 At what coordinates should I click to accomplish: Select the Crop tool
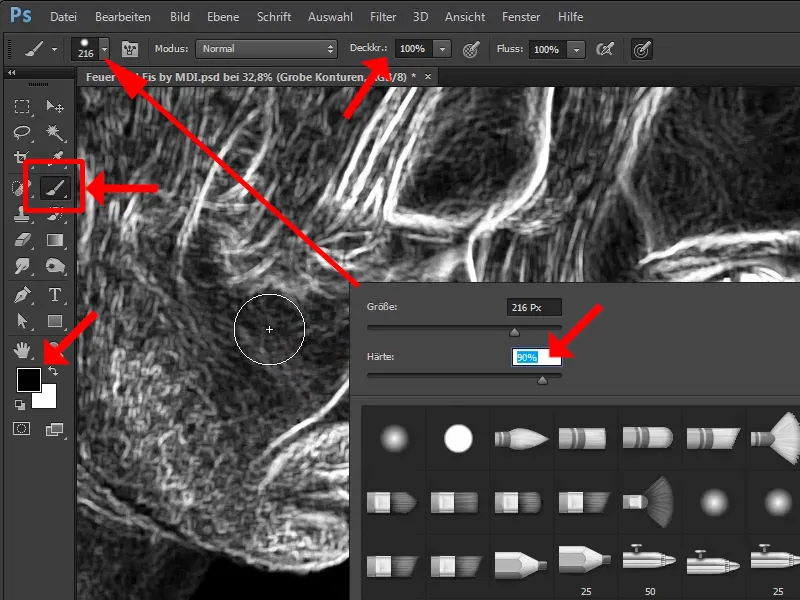tap(21, 157)
